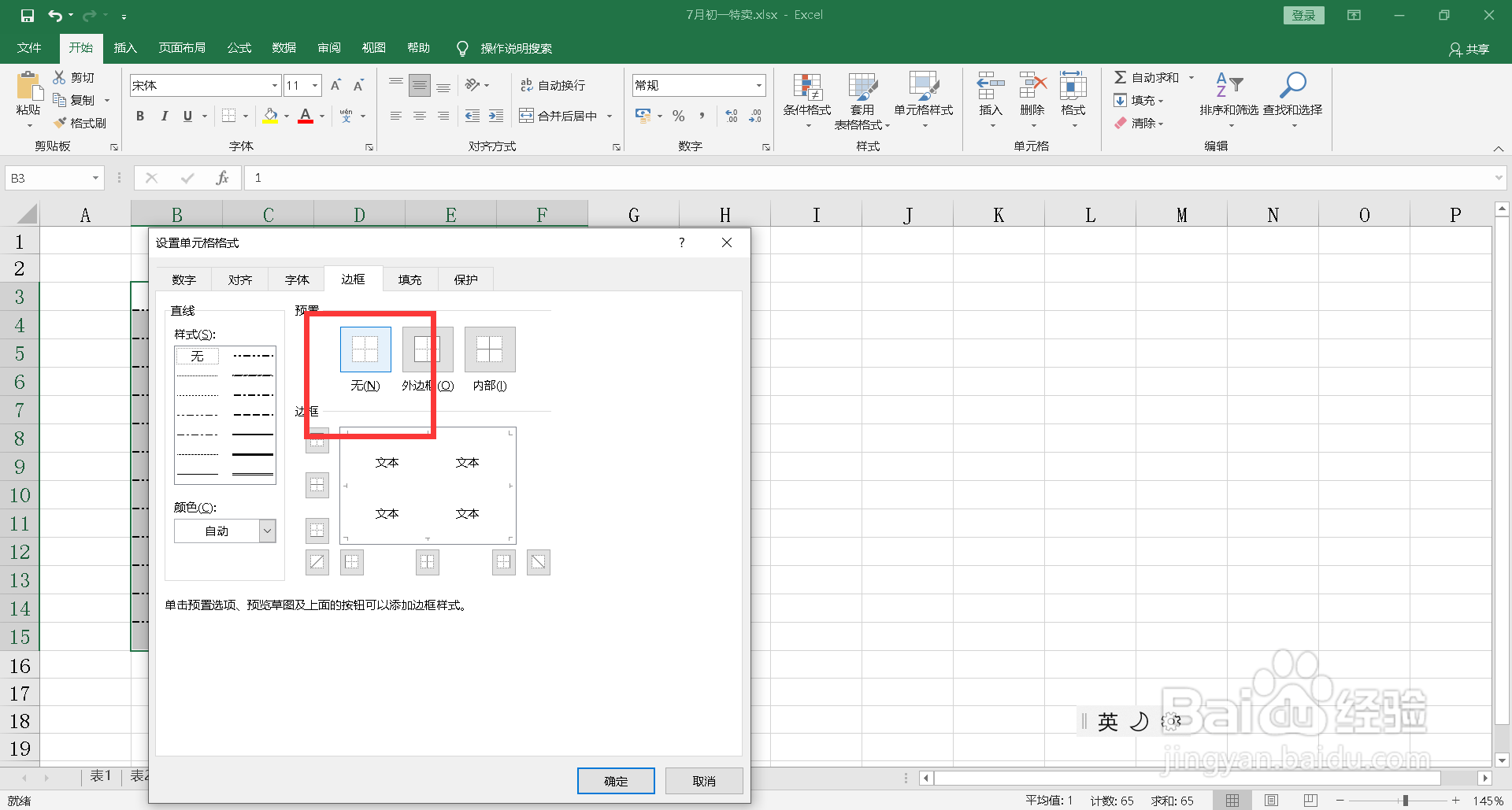Toggle the middle horizontal border button
Image resolution: width=1512 pixels, height=810 pixels.
(x=317, y=486)
